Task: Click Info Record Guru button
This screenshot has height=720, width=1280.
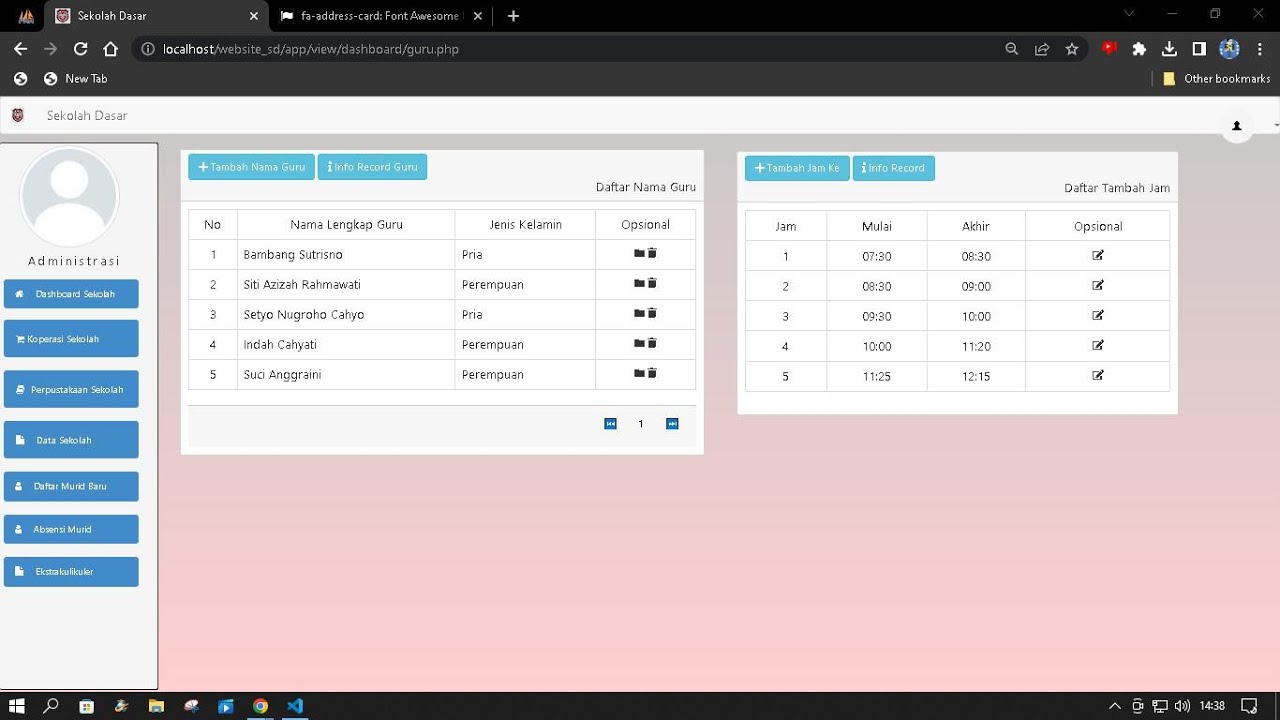Action: (x=372, y=167)
